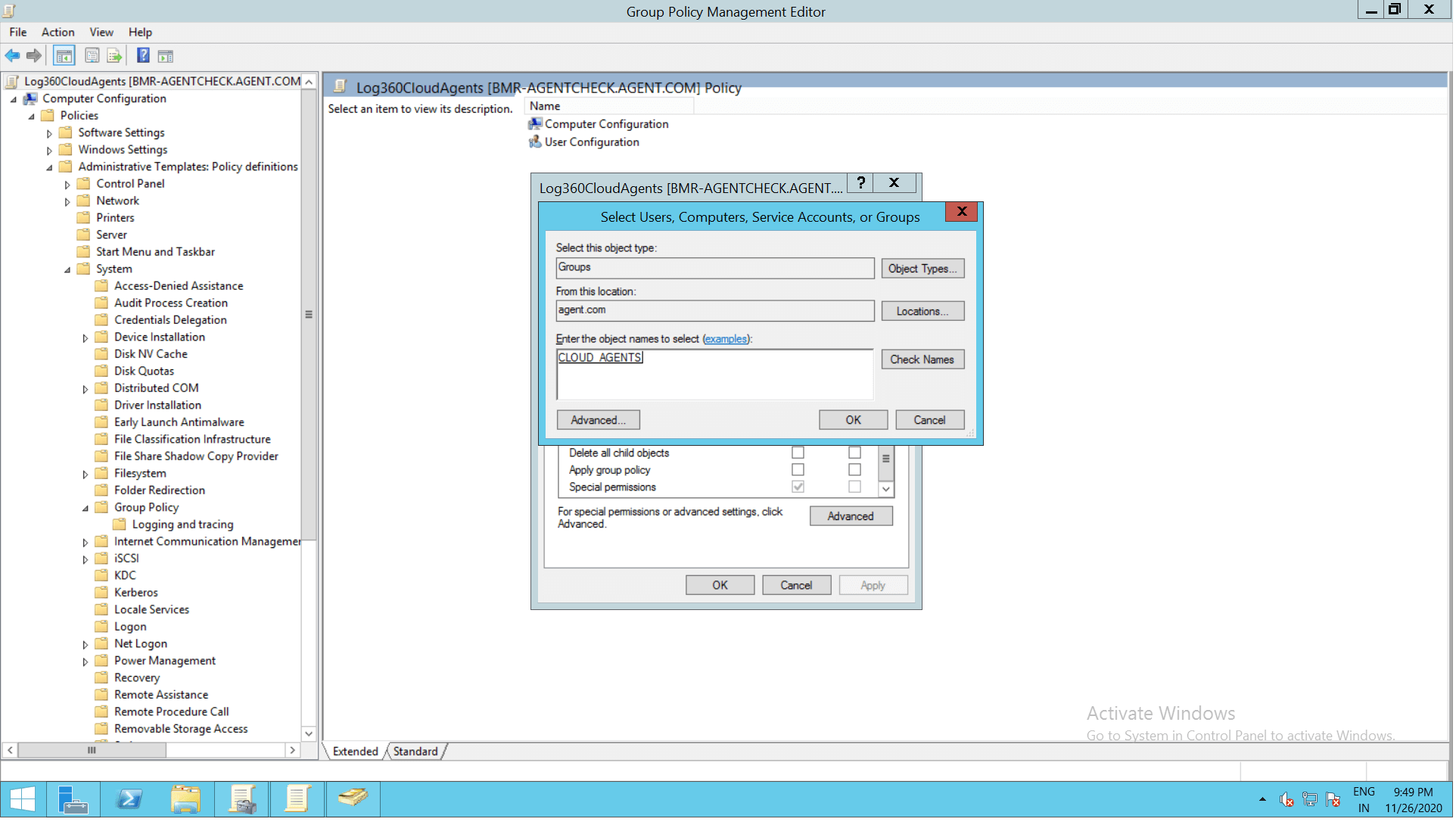Click the Properties toolbar icon
1456x825 pixels.
click(92, 56)
